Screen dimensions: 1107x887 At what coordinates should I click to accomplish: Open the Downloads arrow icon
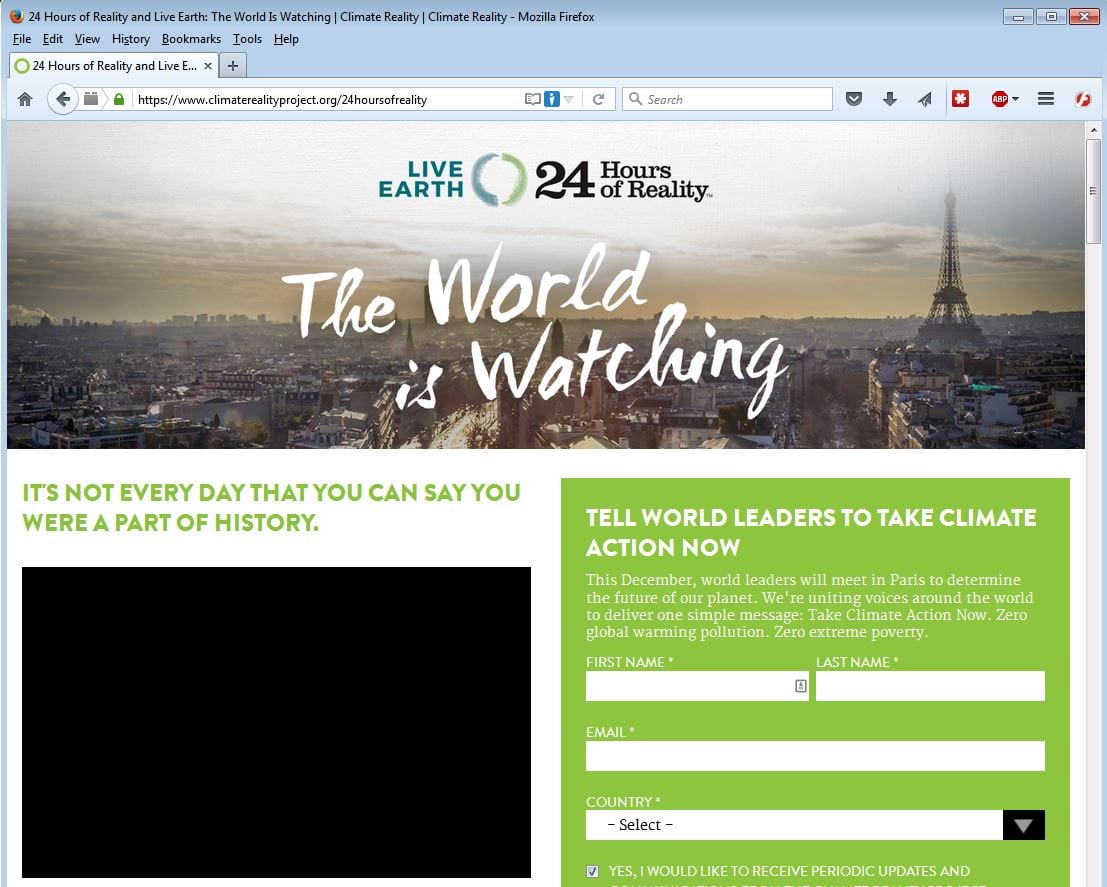point(889,99)
